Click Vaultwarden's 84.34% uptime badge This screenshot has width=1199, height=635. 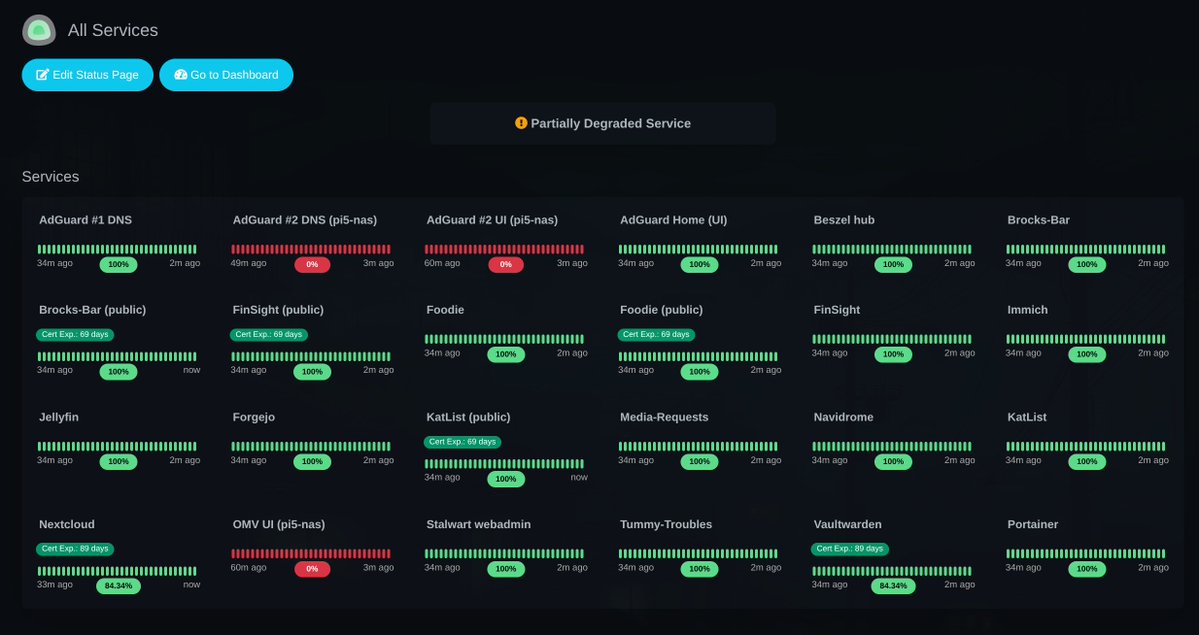893,586
